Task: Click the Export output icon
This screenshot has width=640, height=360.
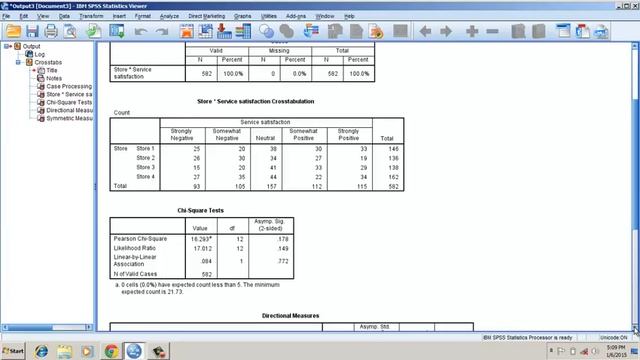Action: tap(94, 31)
